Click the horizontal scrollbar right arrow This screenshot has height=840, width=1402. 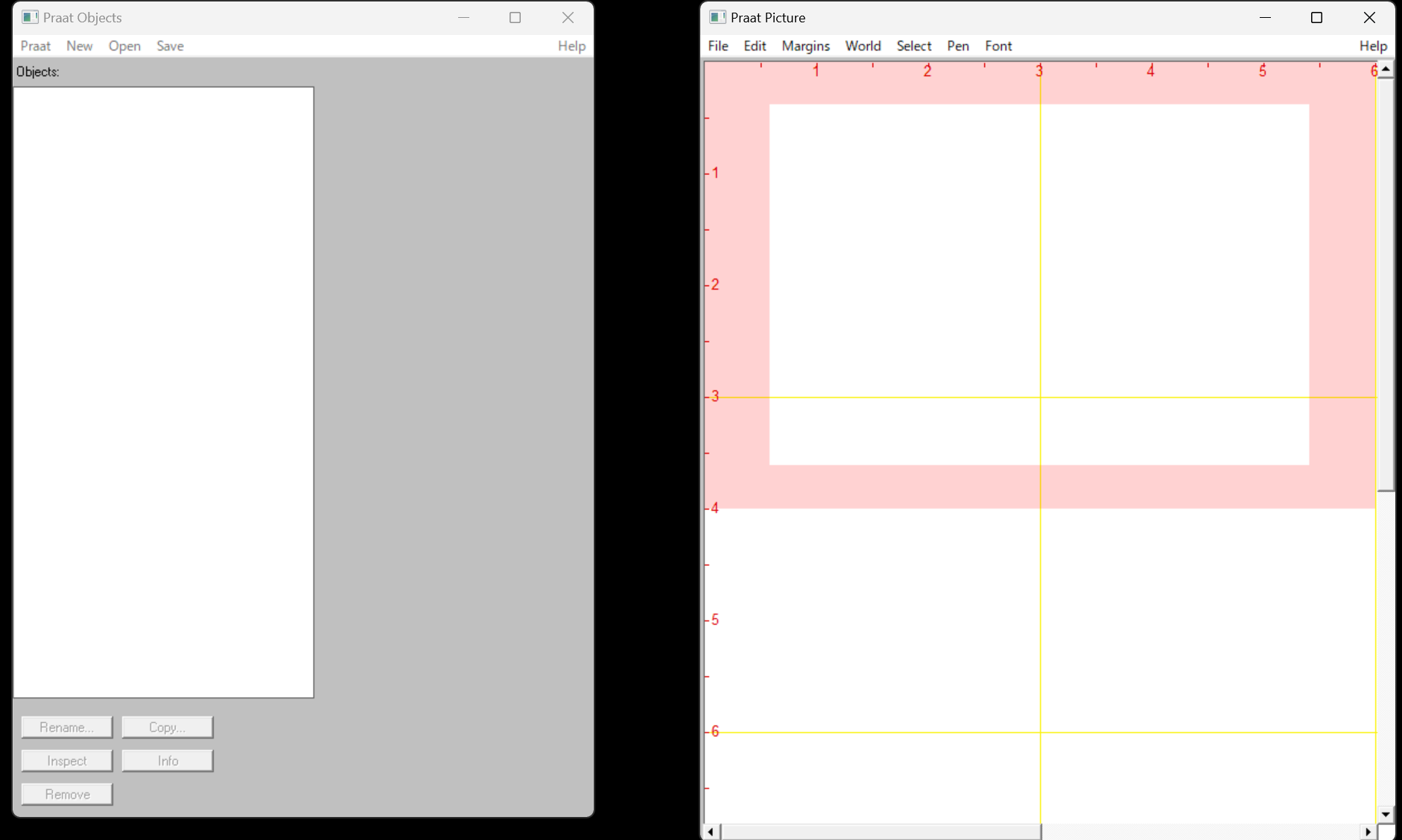pyautogui.click(x=1368, y=831)
